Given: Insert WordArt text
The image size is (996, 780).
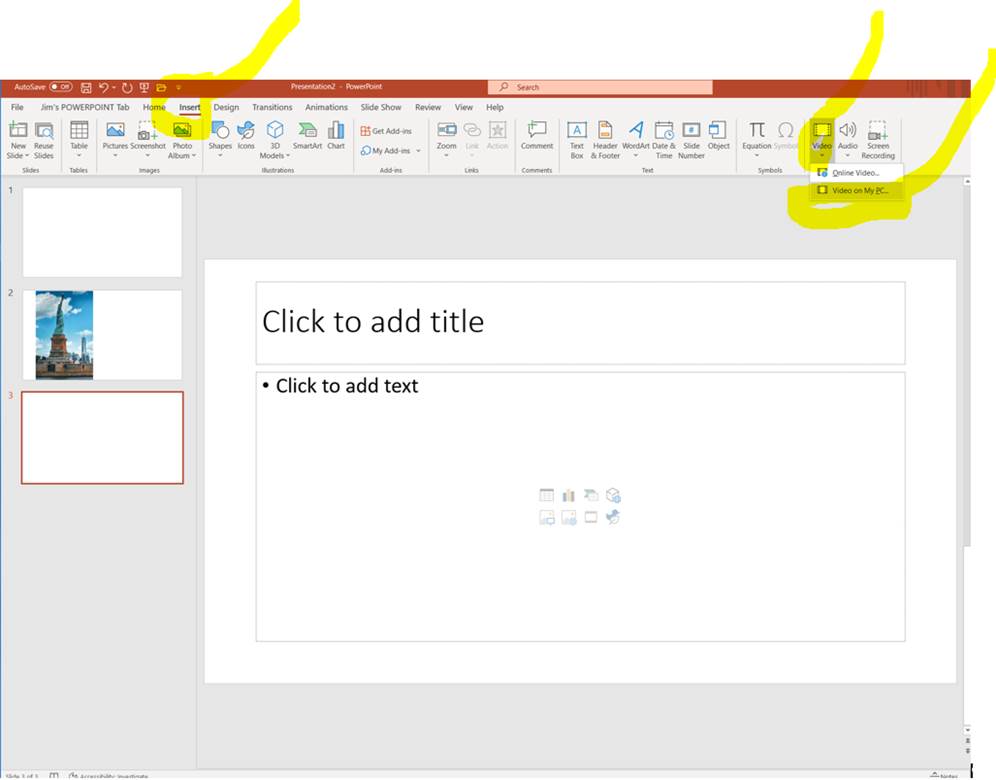Looking at the screenshot, I should click(636, 138).
